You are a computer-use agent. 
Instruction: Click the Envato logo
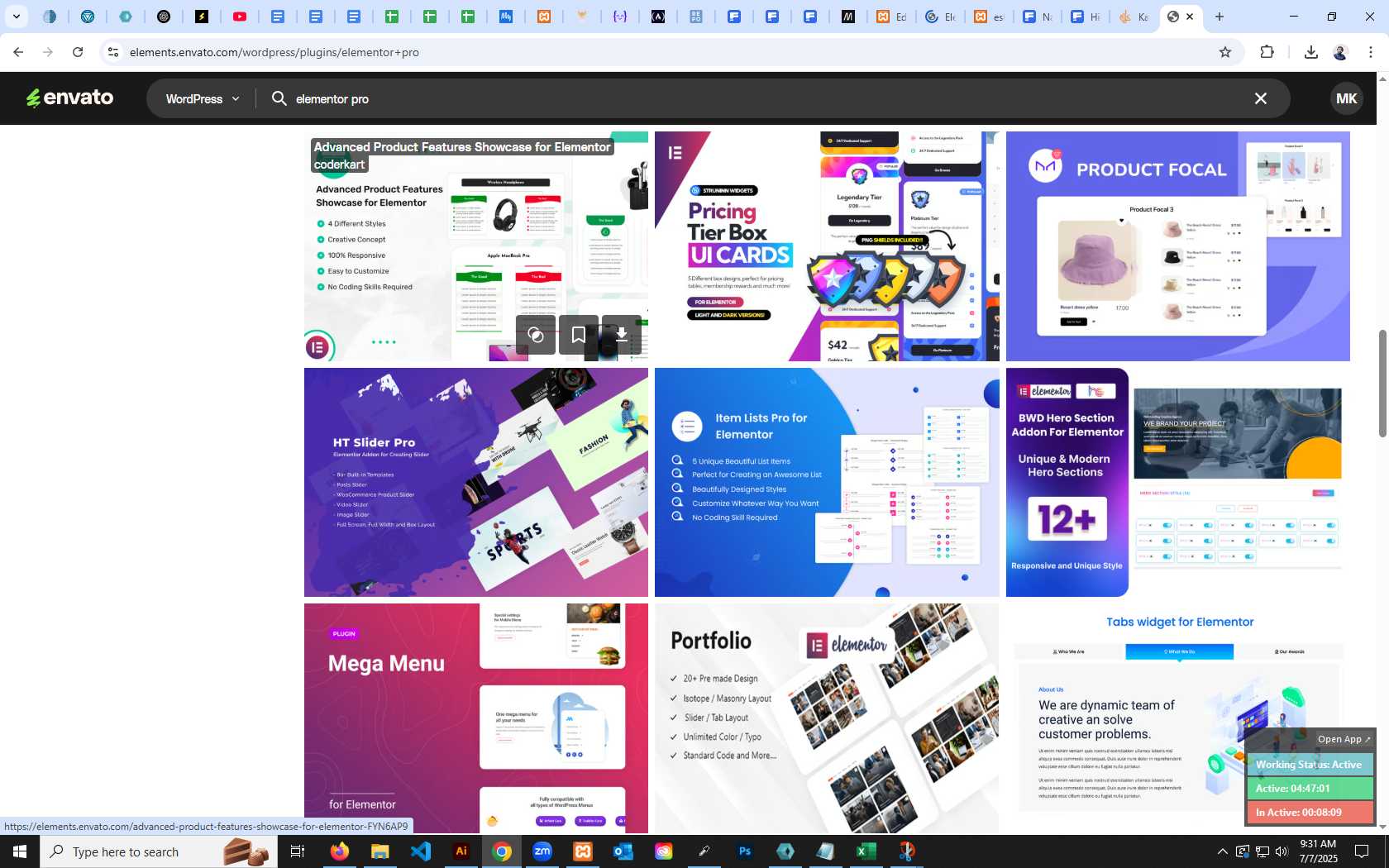70,98
